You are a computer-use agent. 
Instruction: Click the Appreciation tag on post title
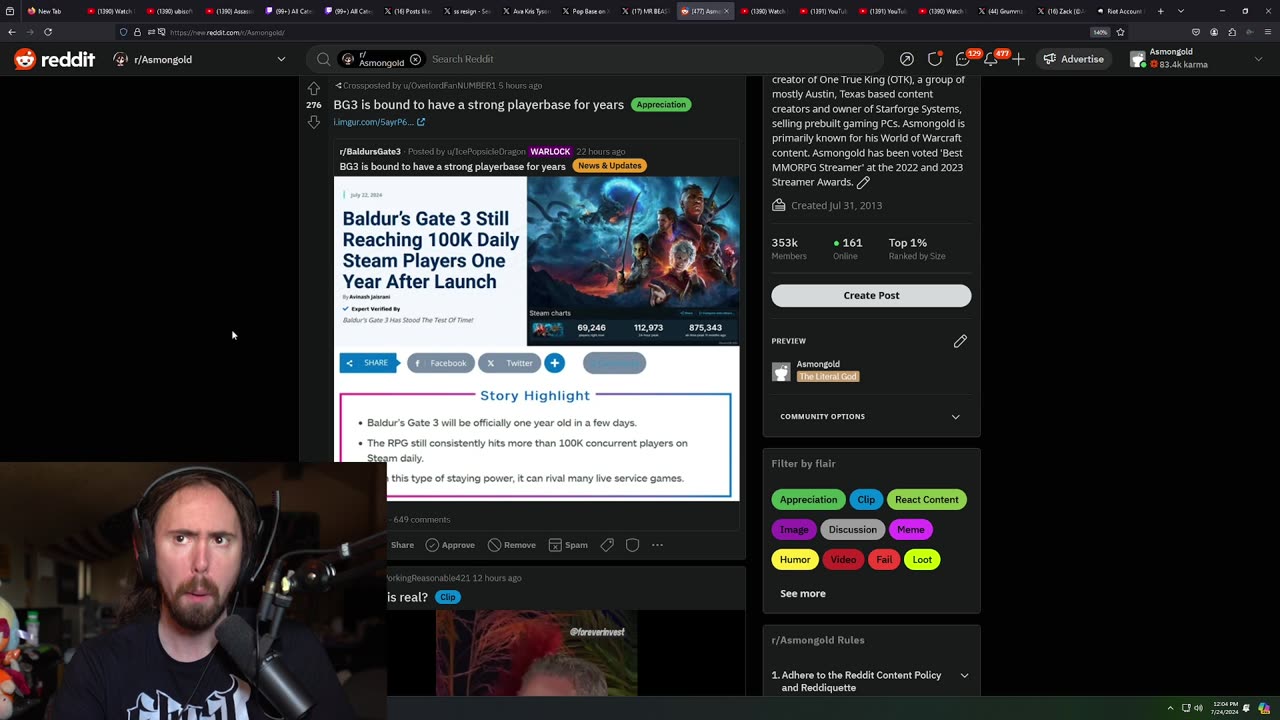[661, 104]
